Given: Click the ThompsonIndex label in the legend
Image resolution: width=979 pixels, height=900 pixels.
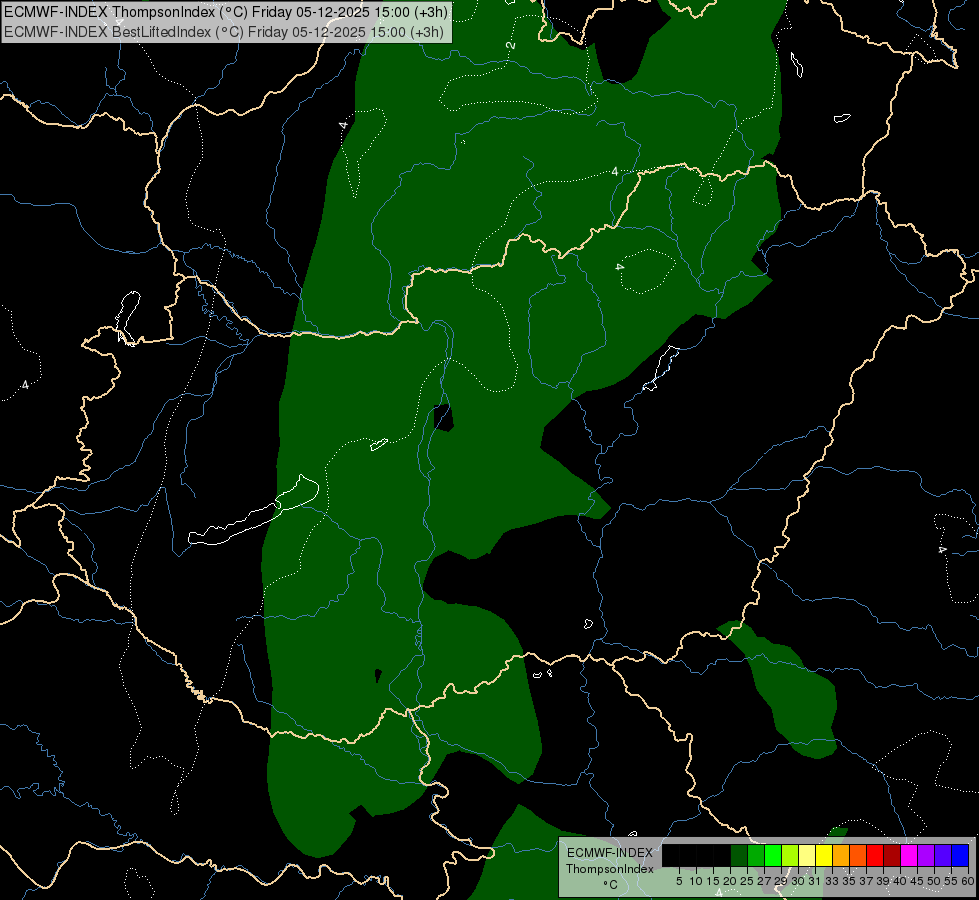Looking at the screenshot, I should tap(610, 869).
